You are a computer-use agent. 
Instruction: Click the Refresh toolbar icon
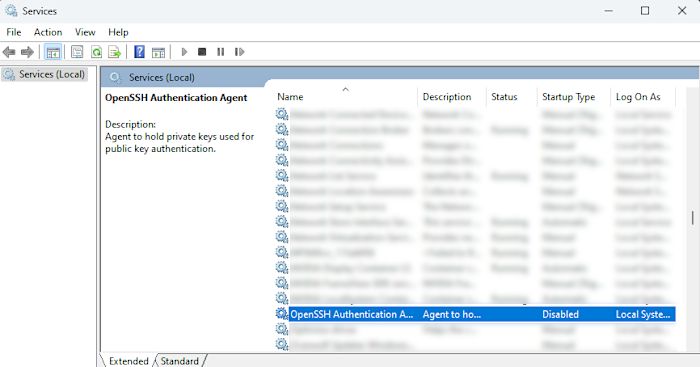tap(96, 52)
